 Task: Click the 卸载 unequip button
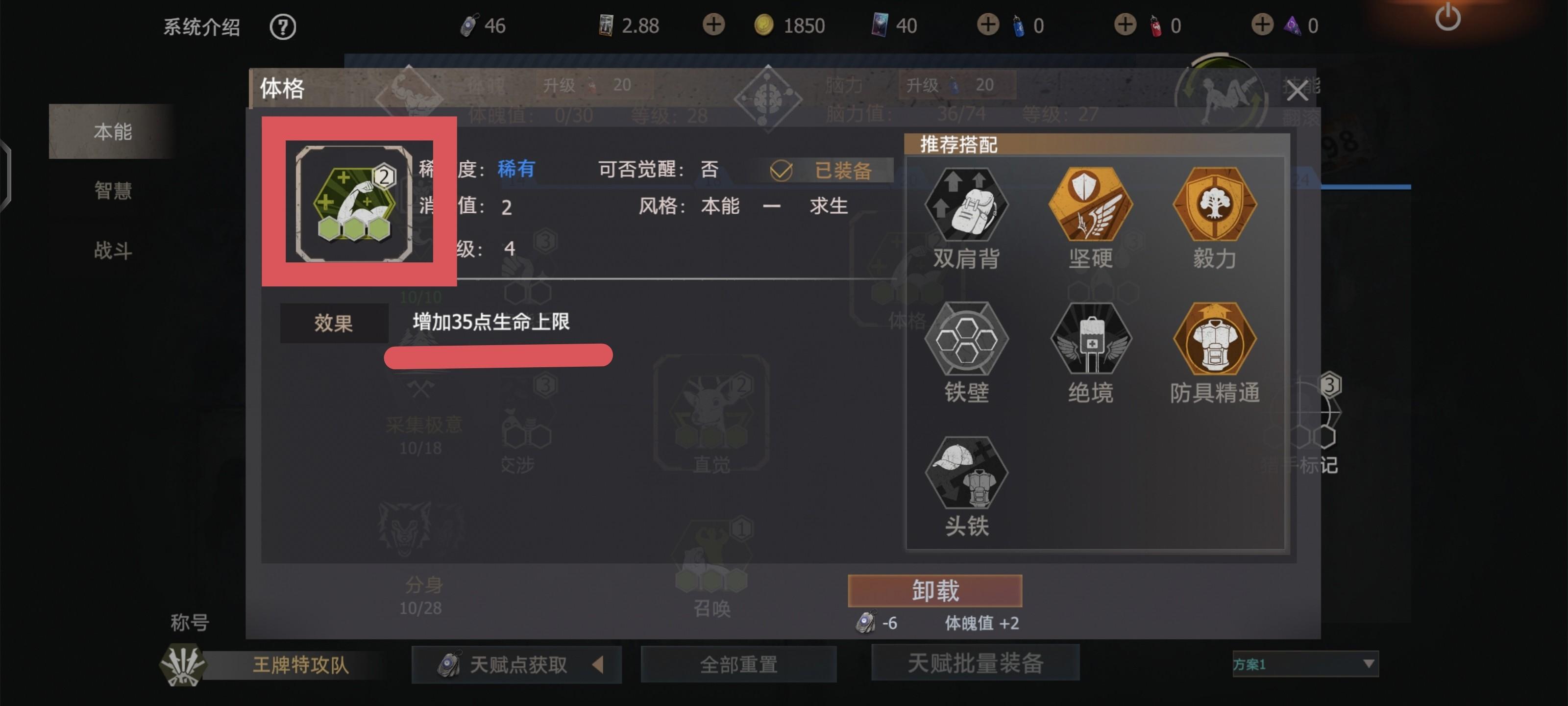pyautogui.click(x=935, y=591)
